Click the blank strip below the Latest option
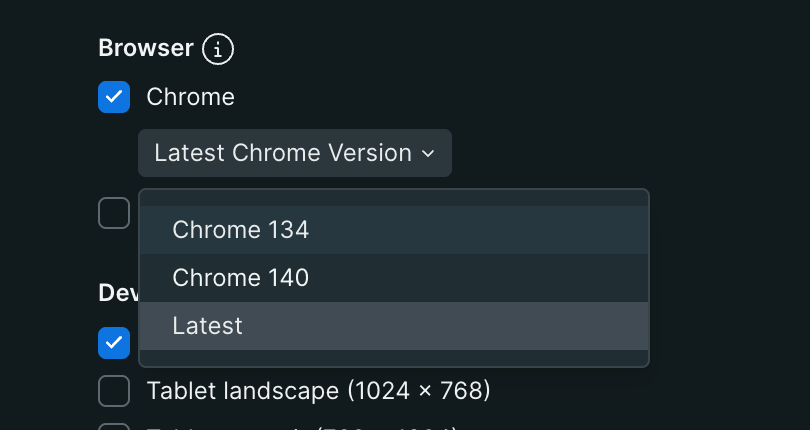The width and height of the screenshot is (810, 430). (394, 358)
